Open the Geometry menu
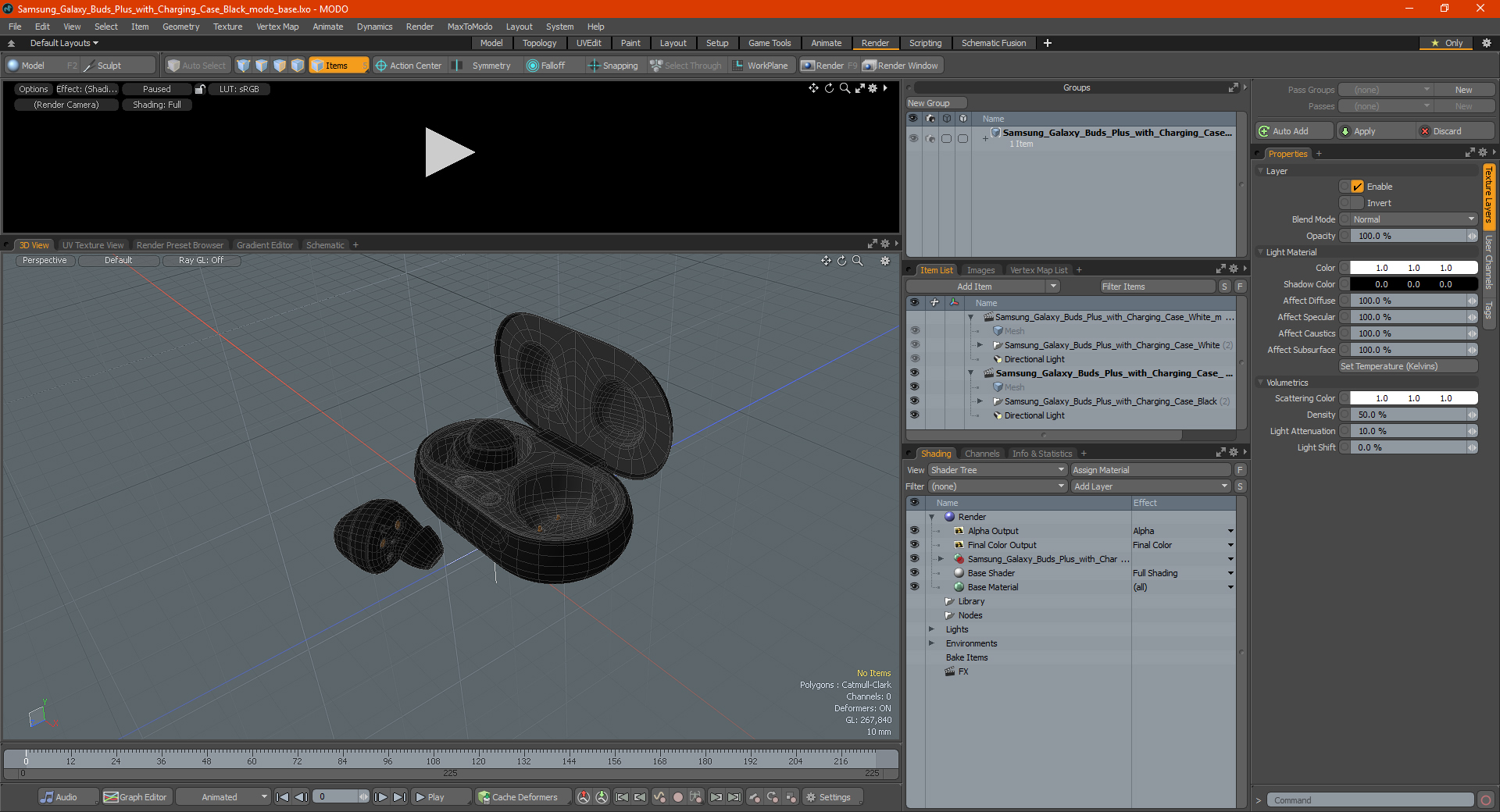Viewport: 1500px width, 812px height. pyautogui.click(x=180, y=27)
